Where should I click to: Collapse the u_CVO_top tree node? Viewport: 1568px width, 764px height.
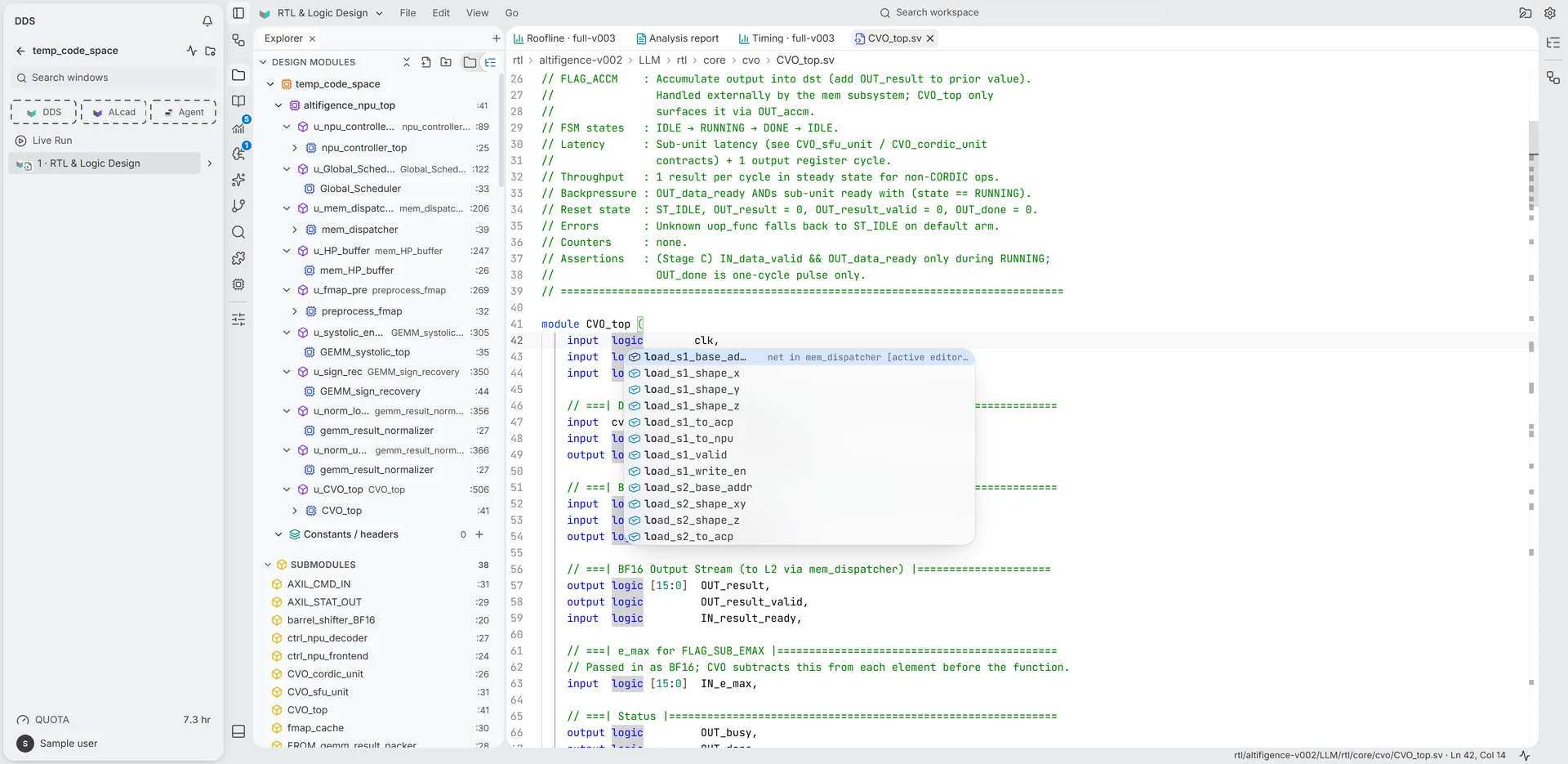point(287,489)
